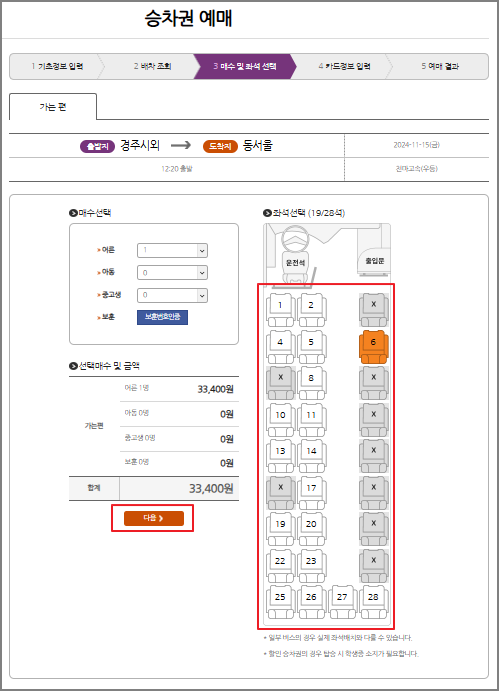Choose seat number 5
499x691 pixels.
(312, 346)
